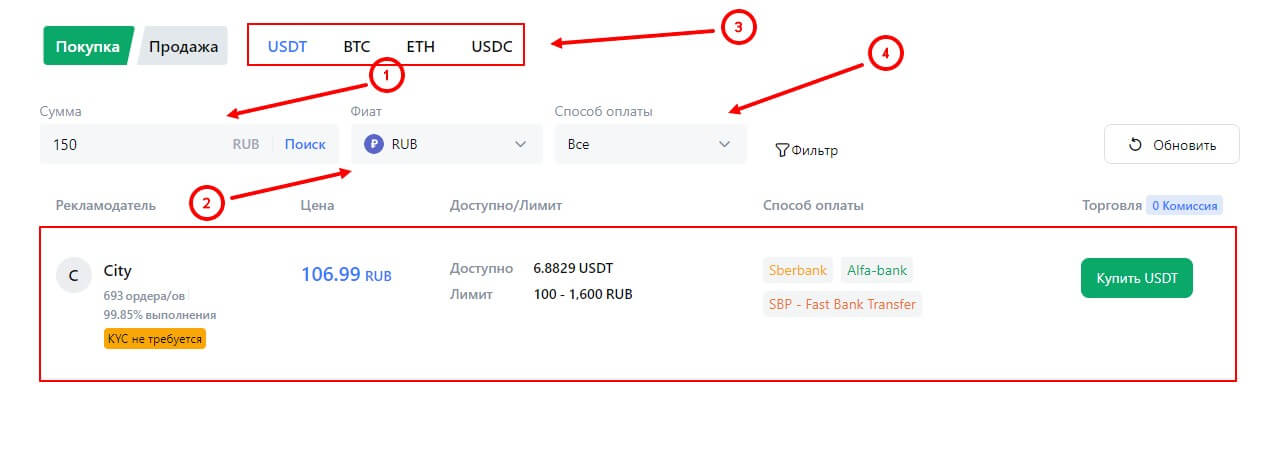
Task: Expand the Способ оплаты dropdown
Action: click(650, 144)
